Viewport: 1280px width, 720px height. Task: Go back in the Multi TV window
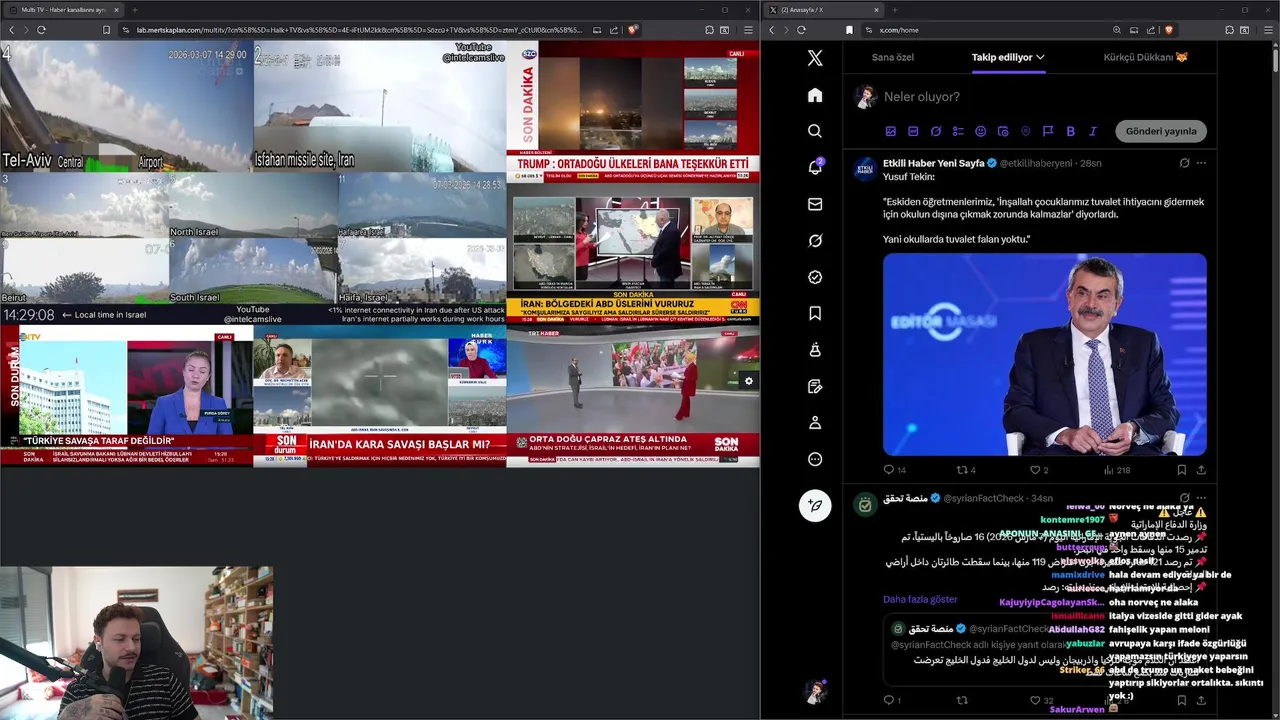[x=12, y=30]
